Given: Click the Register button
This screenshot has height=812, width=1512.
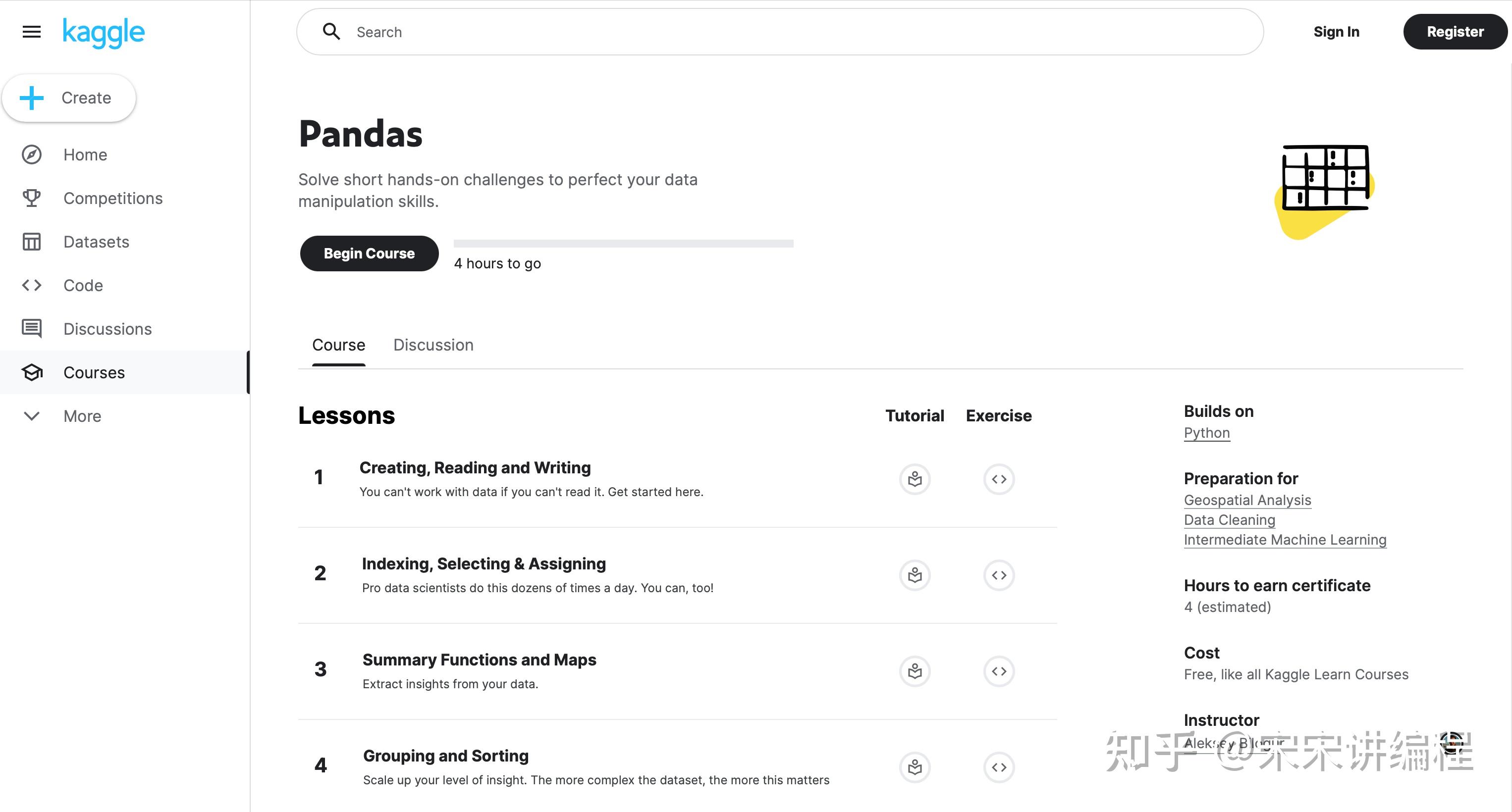Looking at the screenshot, I should (1455, 32).
